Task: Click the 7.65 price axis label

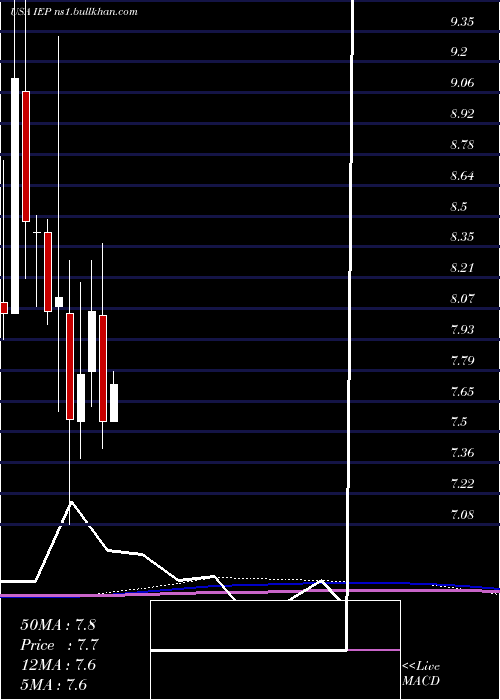Action: [462, 392]
